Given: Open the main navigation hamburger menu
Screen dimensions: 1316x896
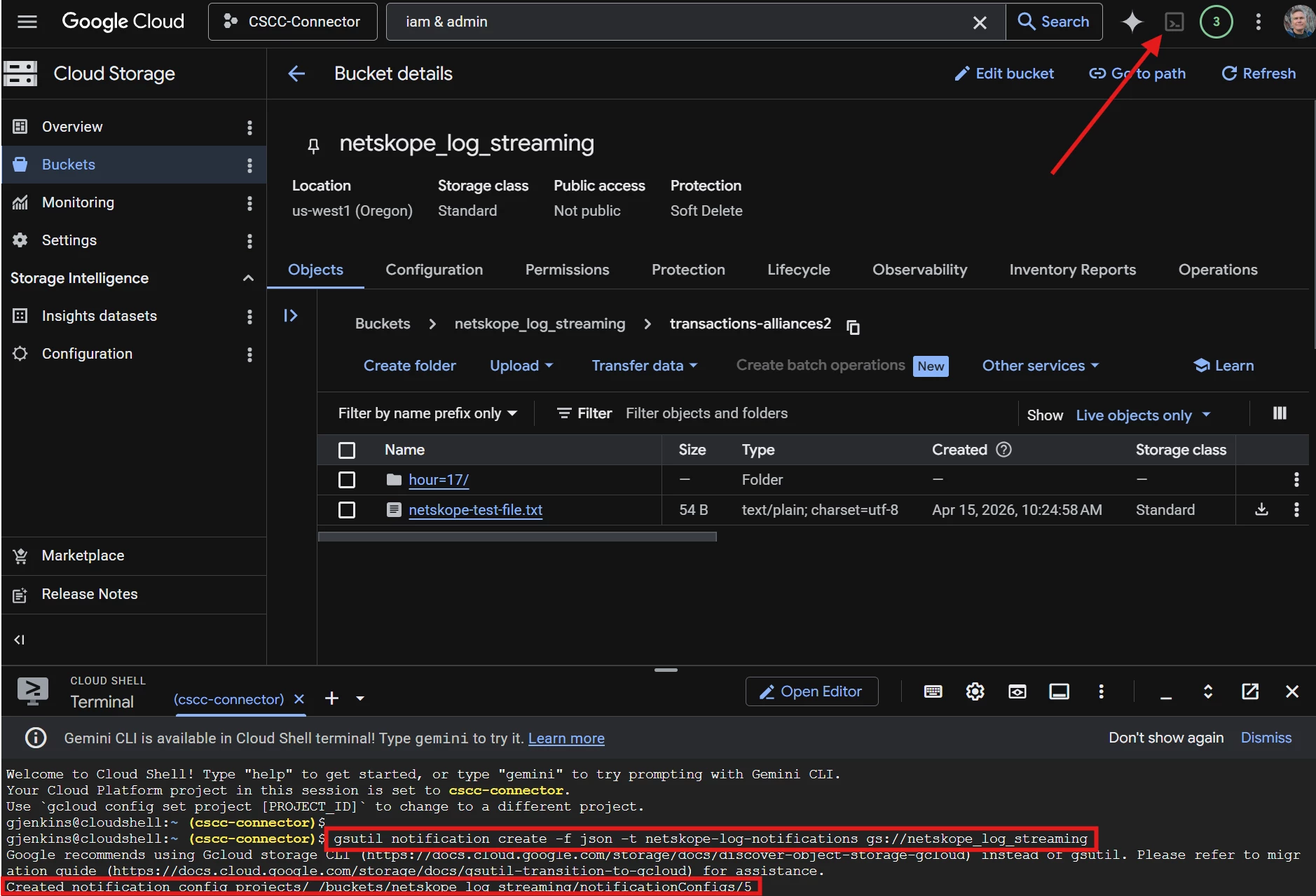Looking at the screenshot, I should coord(27,22).
